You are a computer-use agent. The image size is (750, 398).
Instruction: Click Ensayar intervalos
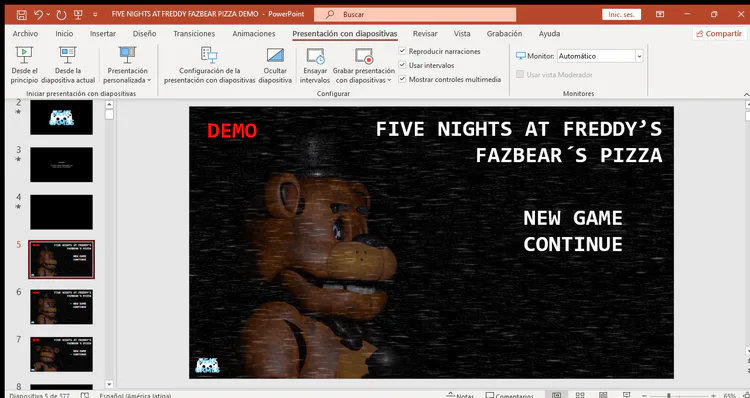pos(315,65)
